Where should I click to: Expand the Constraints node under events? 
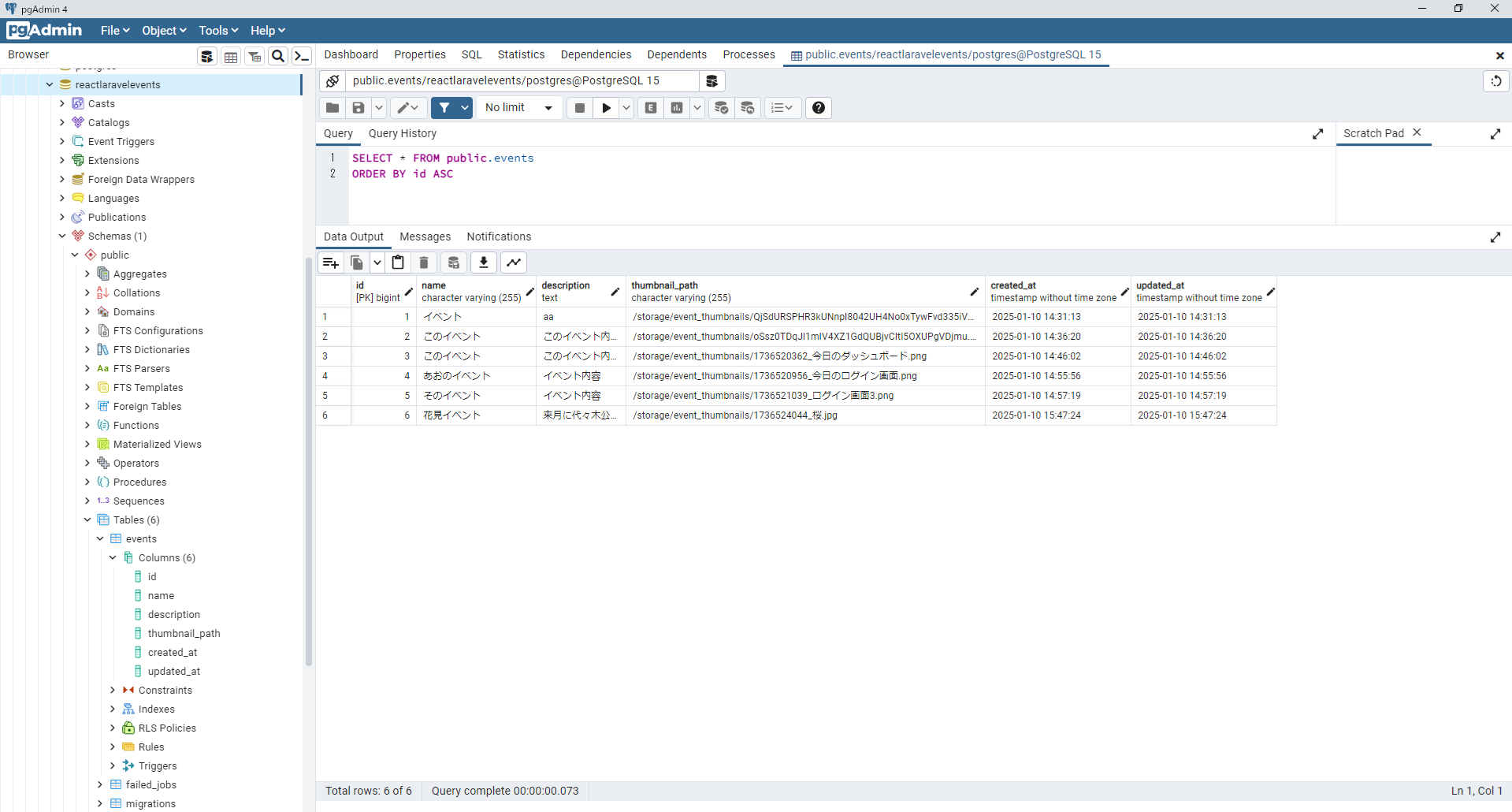pos(113,690)
